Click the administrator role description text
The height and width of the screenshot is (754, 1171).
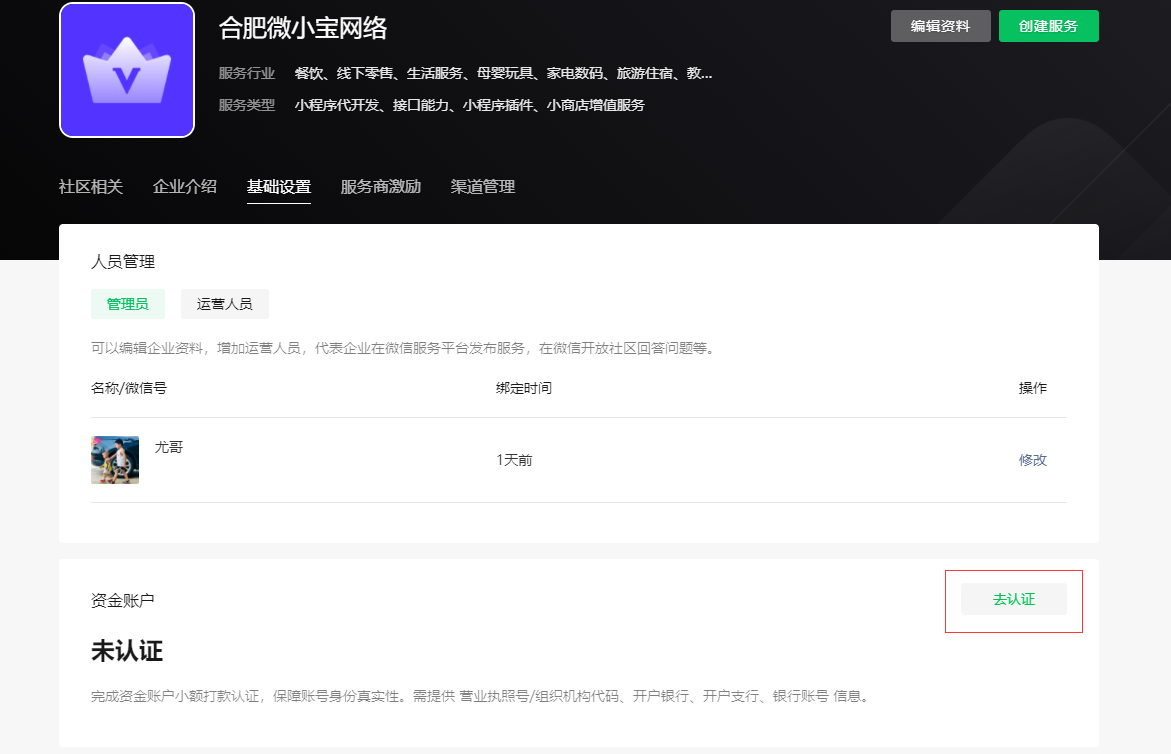(x=404, y=348)
